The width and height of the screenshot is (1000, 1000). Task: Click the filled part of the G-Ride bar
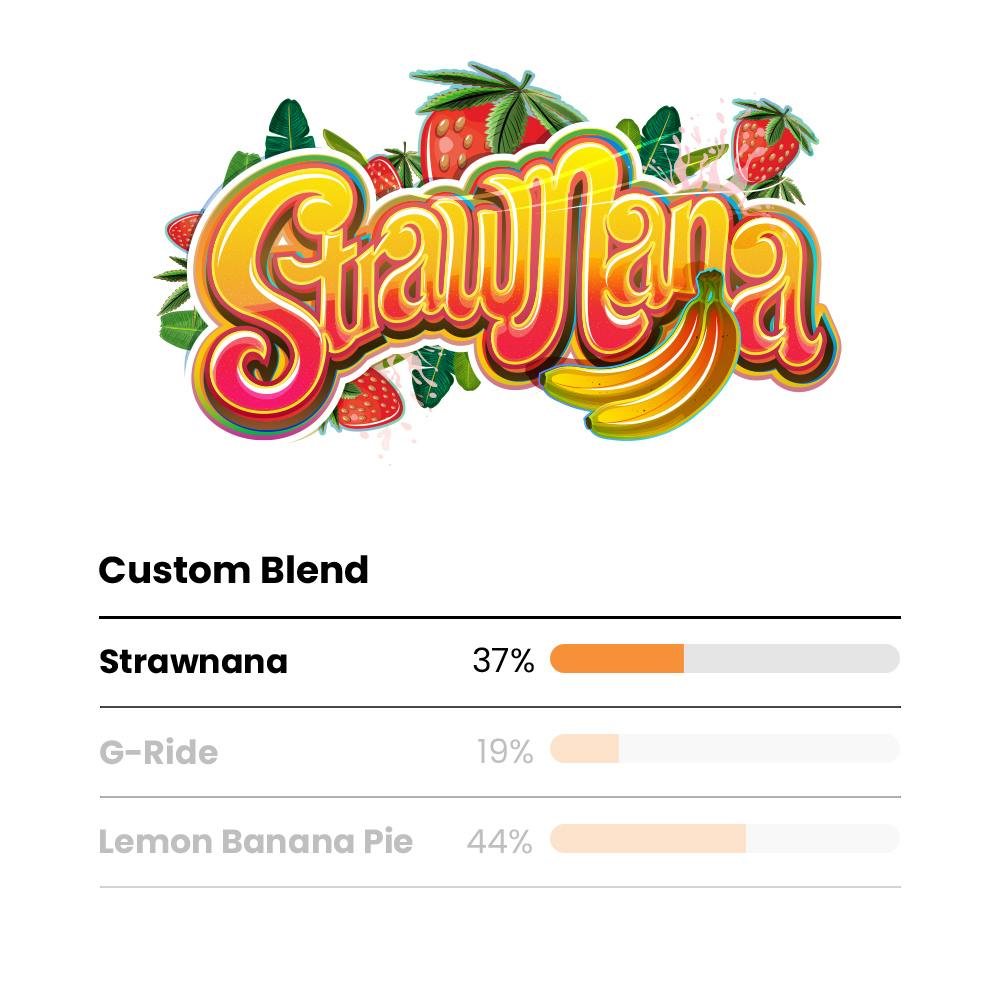click(585, 749)
